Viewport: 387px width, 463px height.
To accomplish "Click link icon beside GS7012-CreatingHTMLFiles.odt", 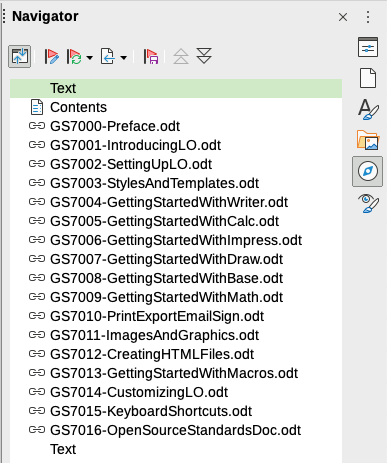I will tap(37, 354).
